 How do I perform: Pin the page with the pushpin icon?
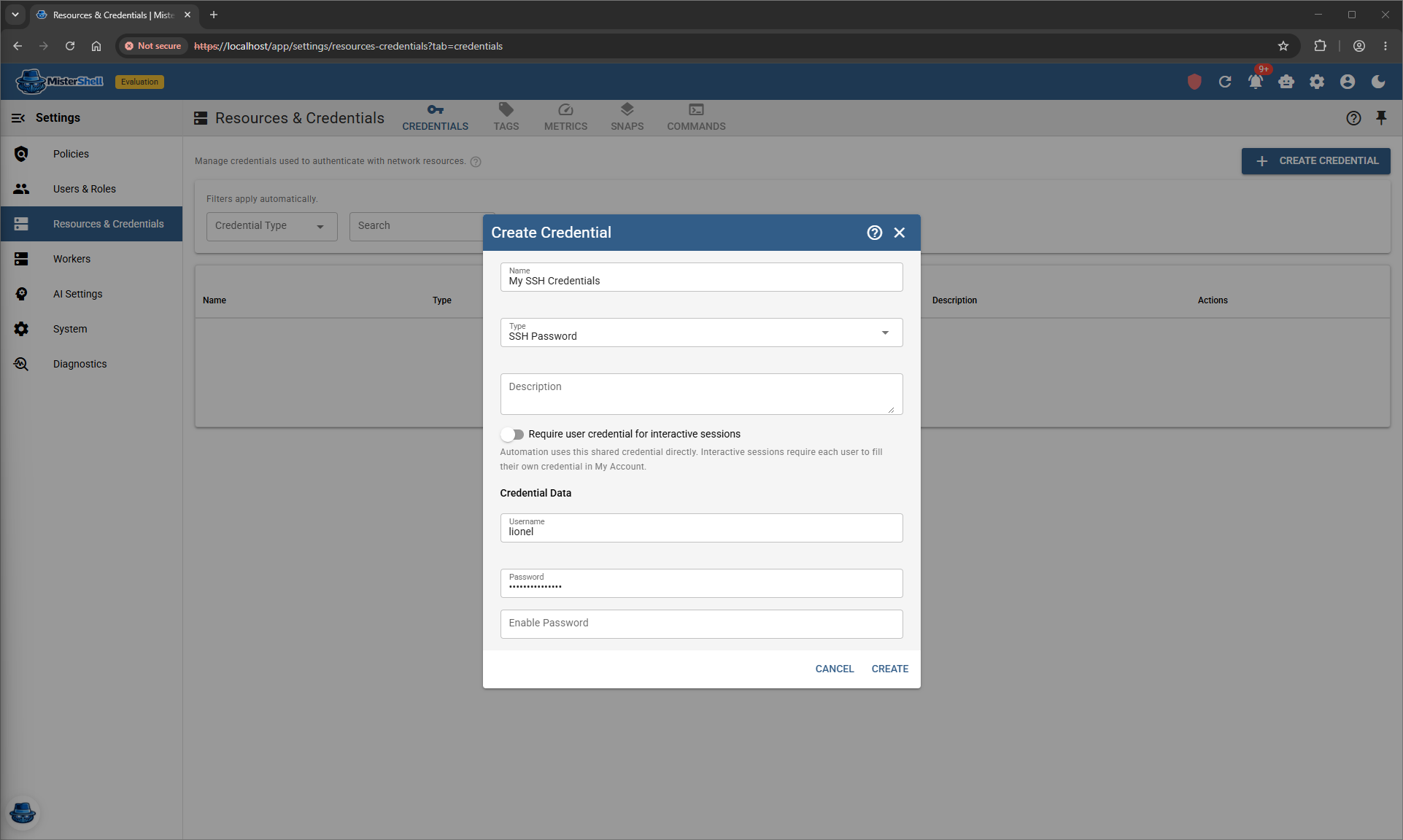(x=1381, y=118)
